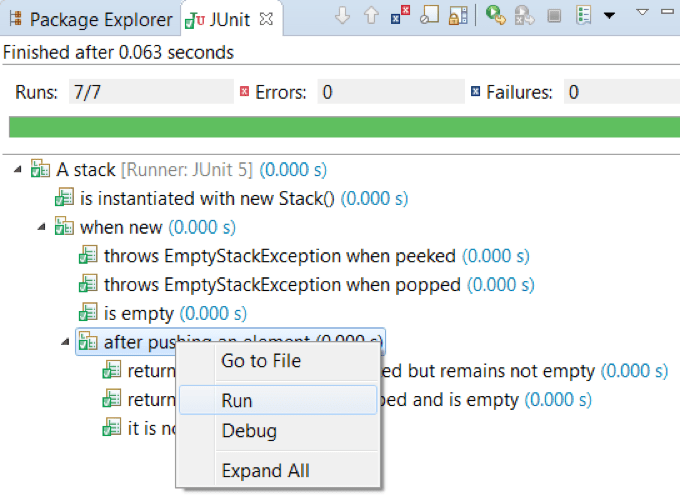Click the JUnit tab icon
This screenshot has width=680, height=501.
(195, 20)
